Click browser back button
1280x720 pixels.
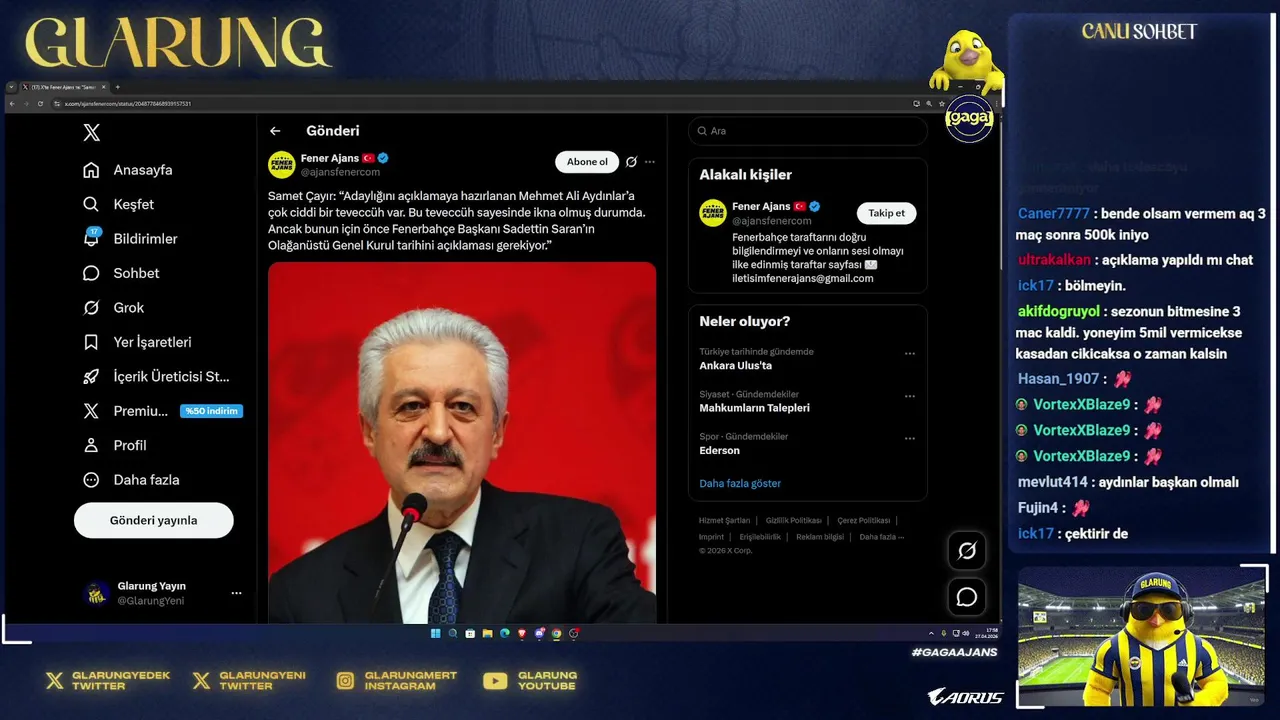(13, 103)
